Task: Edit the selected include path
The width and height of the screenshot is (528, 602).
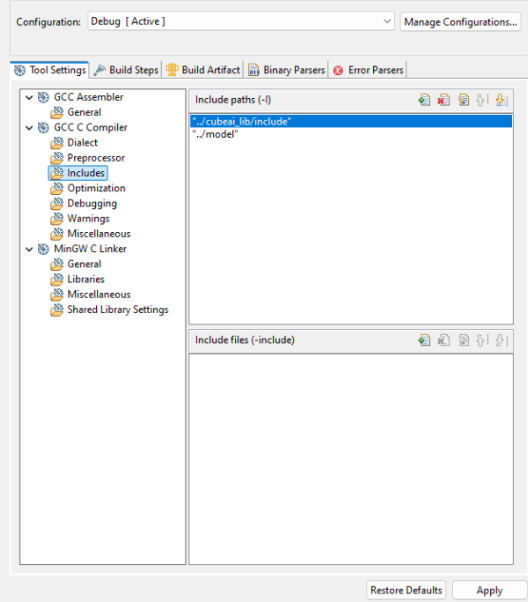Action: [463, 100]
